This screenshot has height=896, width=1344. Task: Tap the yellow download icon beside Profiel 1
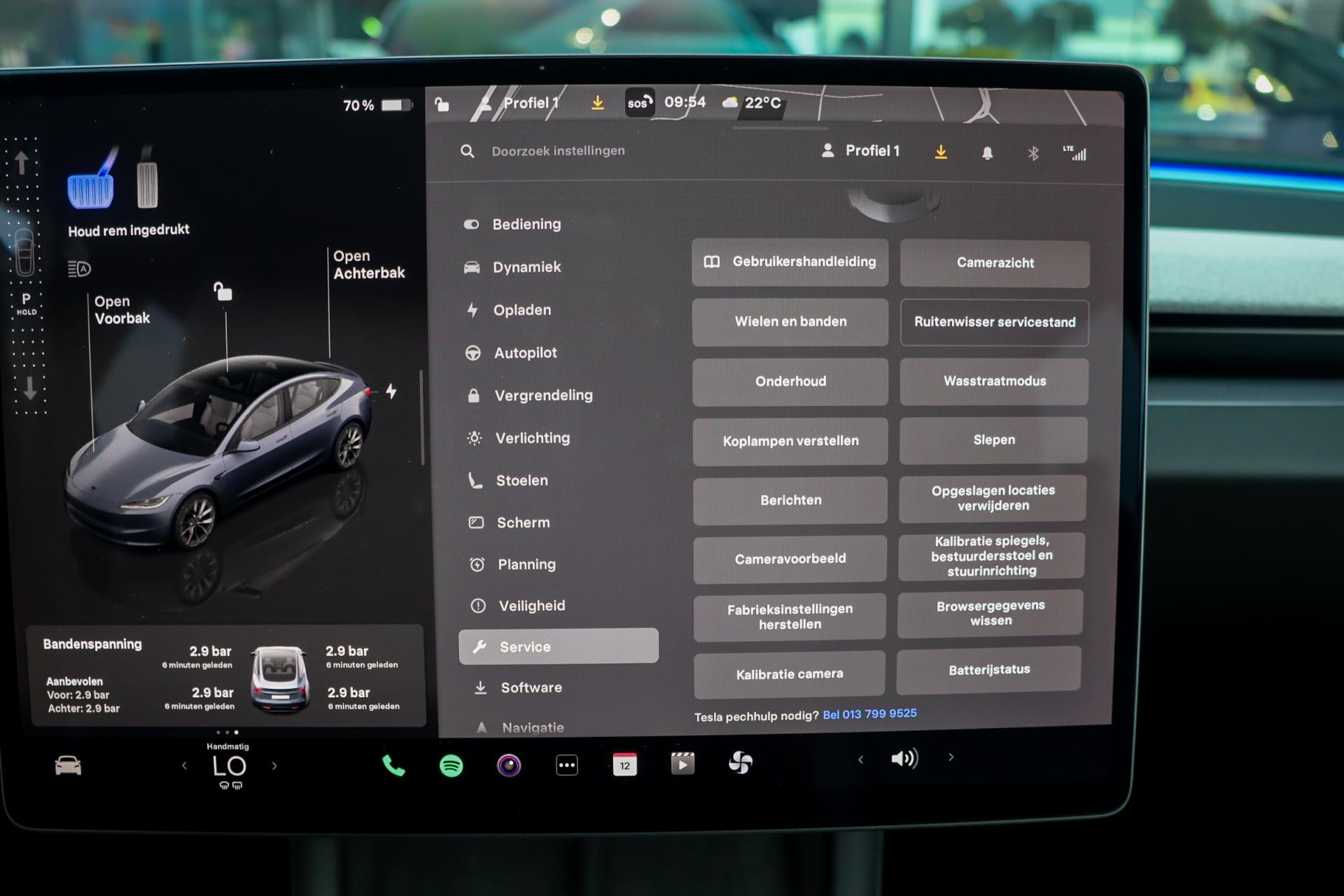[941, 152]
